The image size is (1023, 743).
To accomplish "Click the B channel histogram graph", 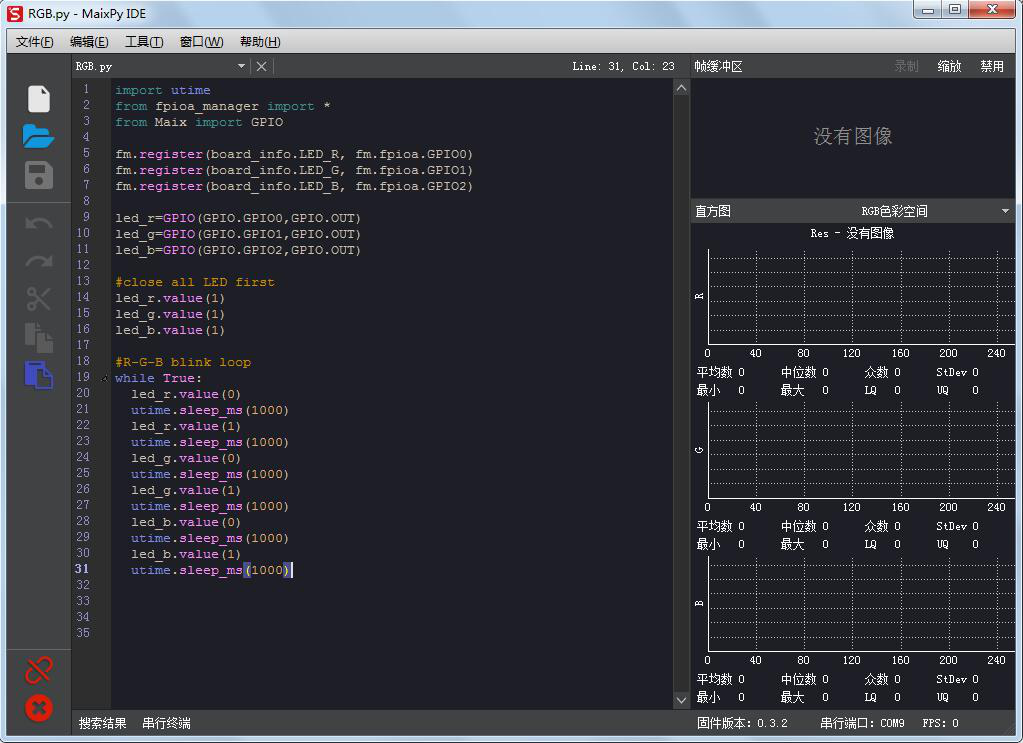I will pos(861,604).
